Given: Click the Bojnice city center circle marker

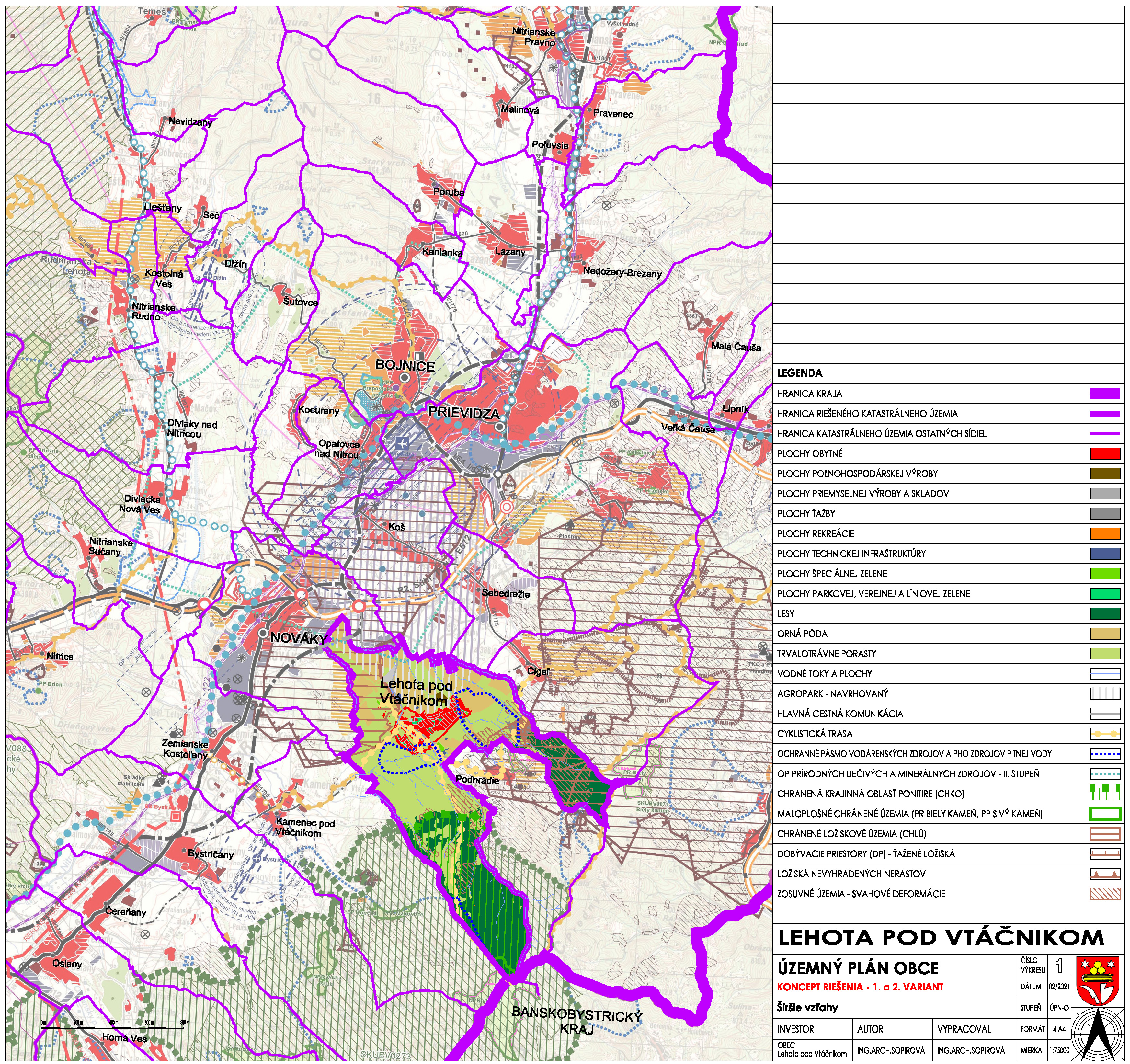Looking at the screenshot, I should 405,377.
